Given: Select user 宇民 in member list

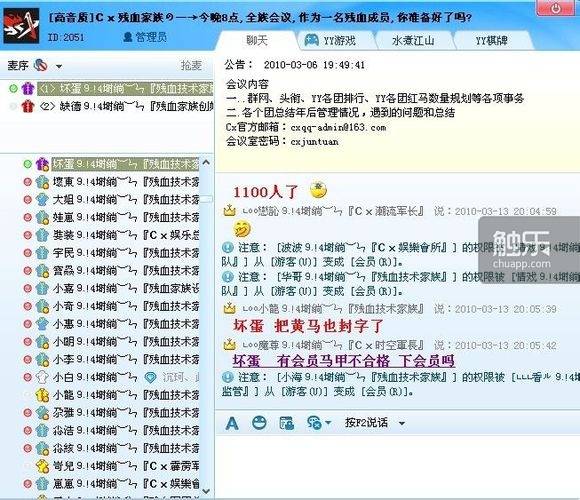Looking at the screenshot, I should [x=126, y=253].
